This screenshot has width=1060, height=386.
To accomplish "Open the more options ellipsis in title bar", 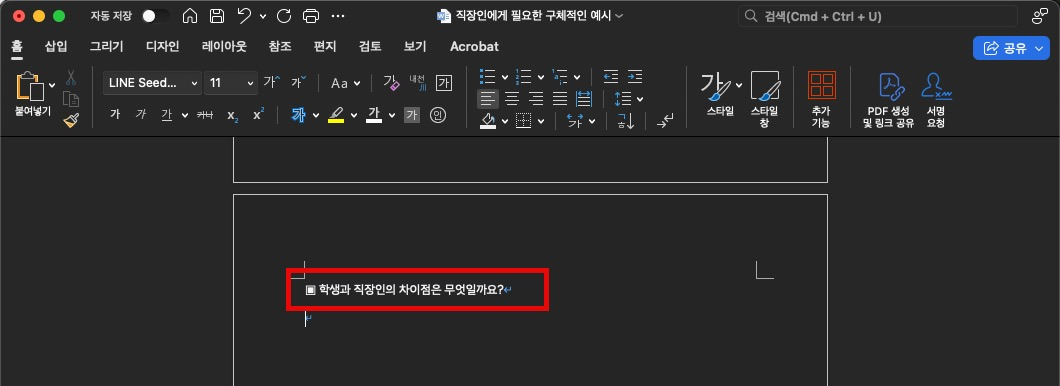I will tap(338, 16).
